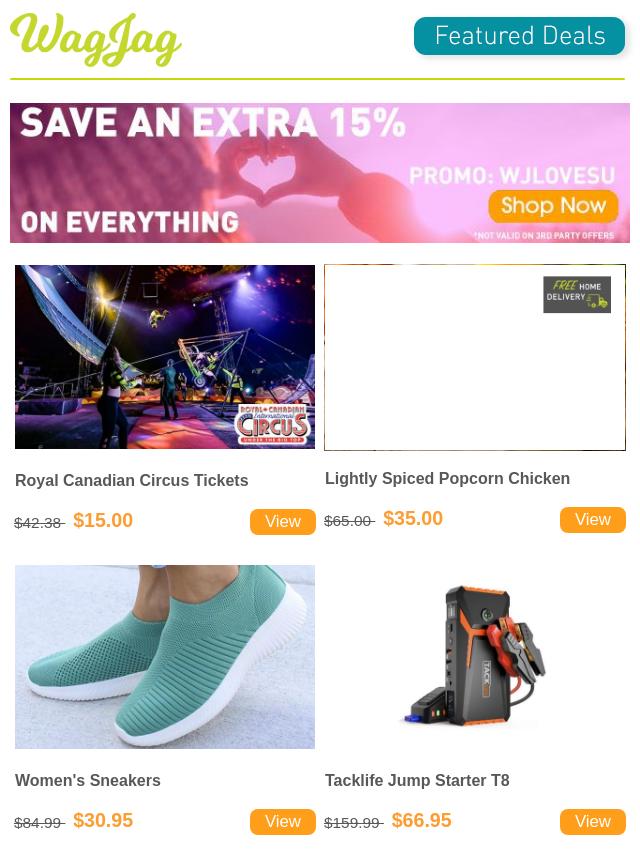Open the Royal Canadian Circus image

(x=164, y=357)
